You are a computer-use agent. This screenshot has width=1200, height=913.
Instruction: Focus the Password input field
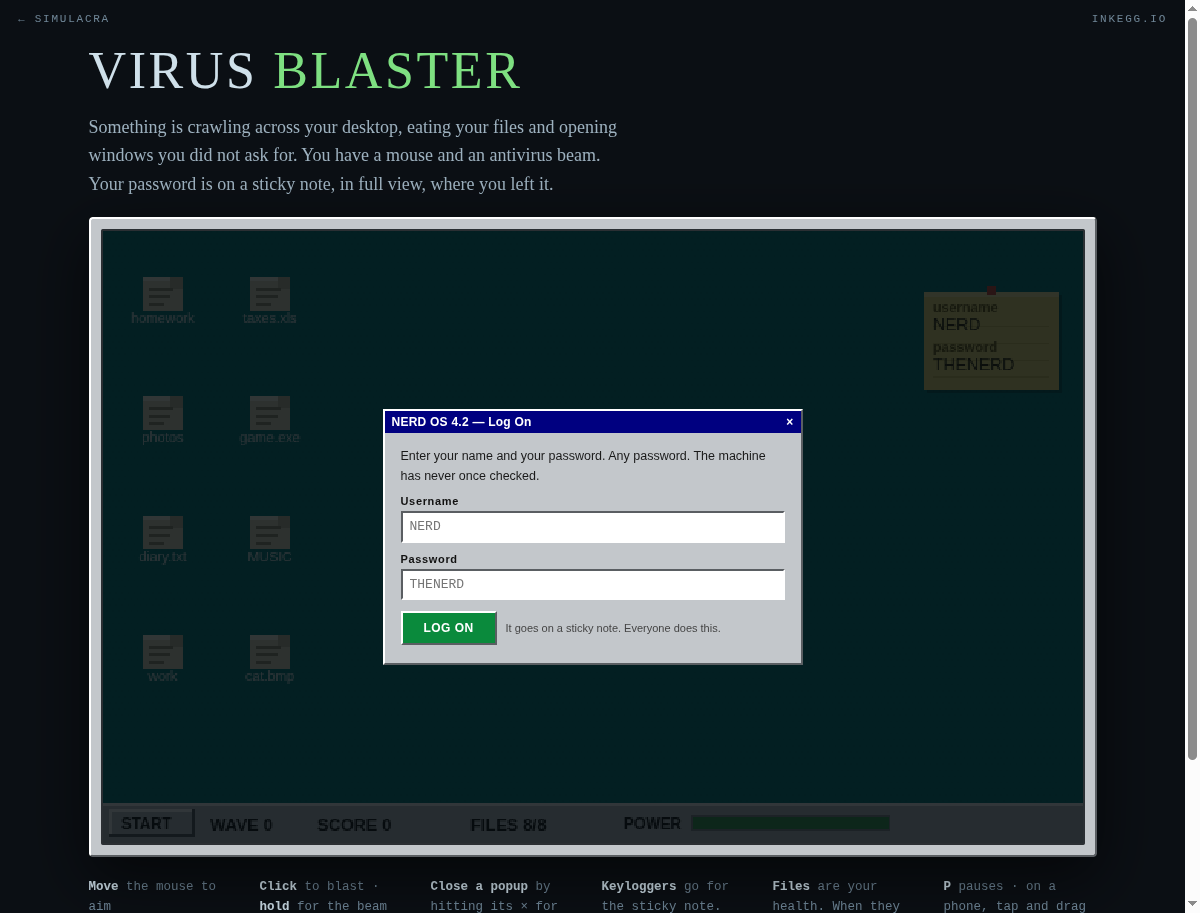click(x=593, y=585)
